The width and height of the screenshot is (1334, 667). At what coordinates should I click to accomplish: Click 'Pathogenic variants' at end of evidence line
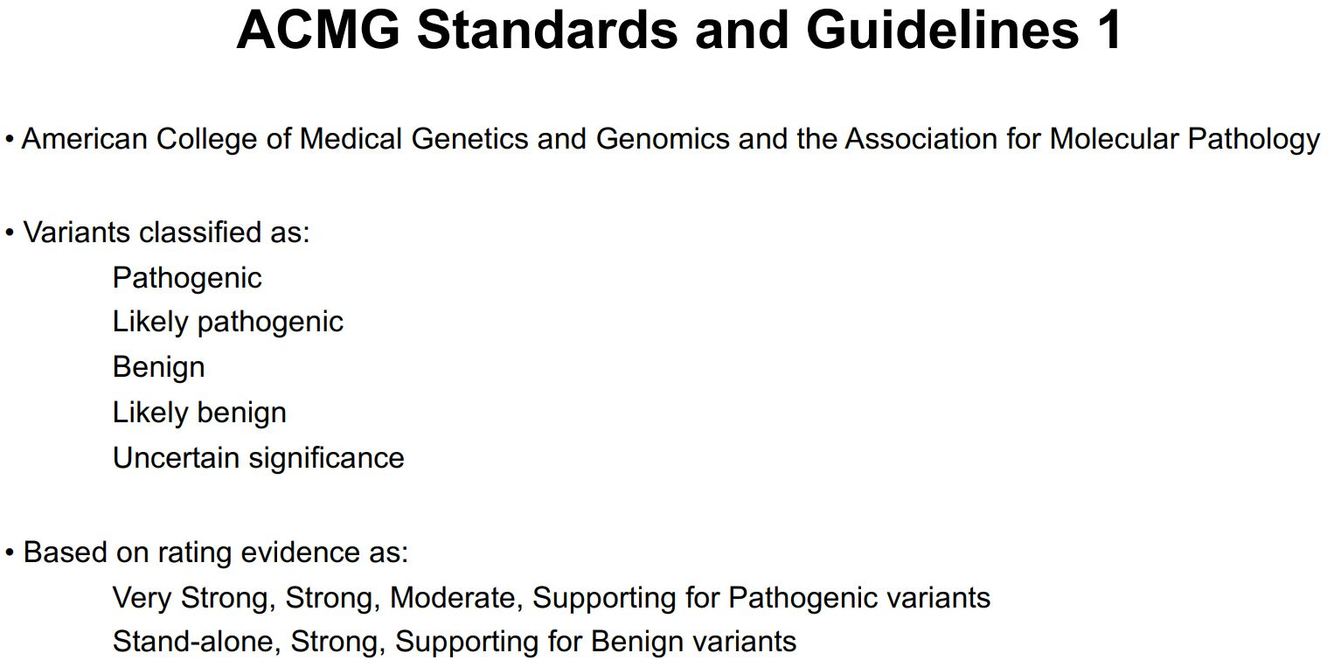(x=859, y=598)
